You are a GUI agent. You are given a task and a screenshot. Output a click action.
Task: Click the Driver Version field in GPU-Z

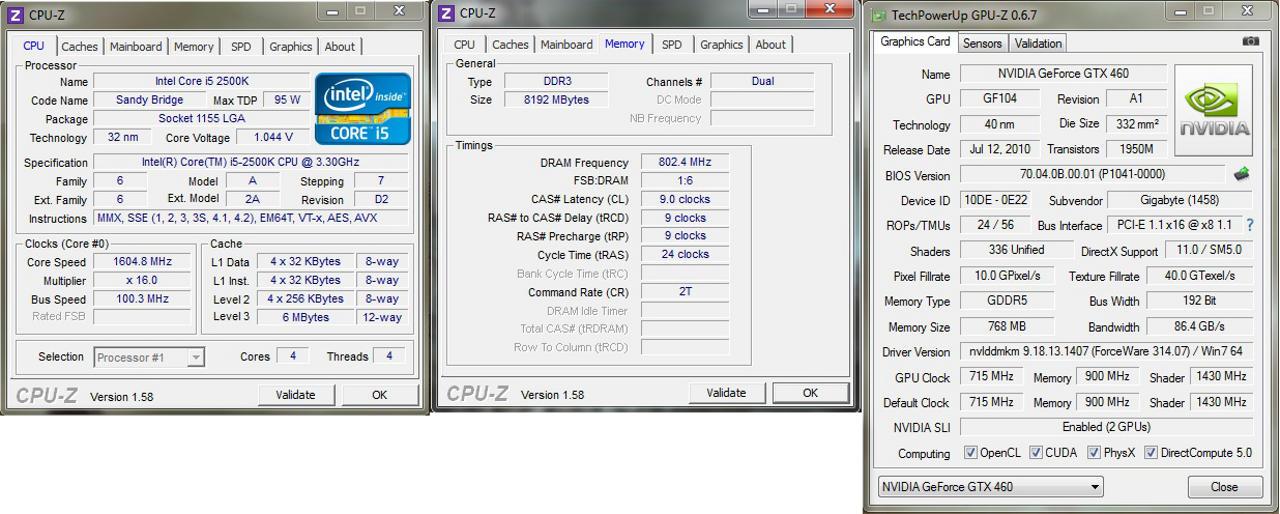[x=1106, y=352]
